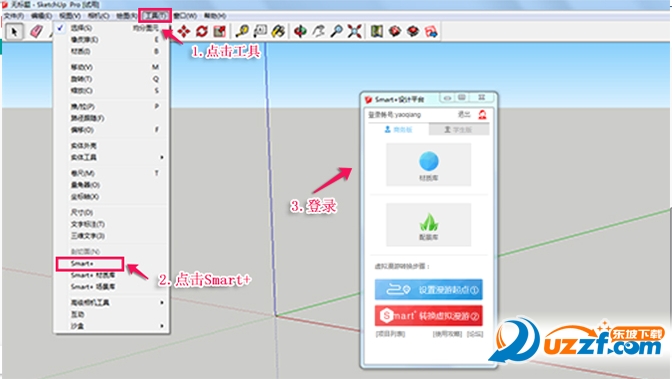Expand the 沙盒 submenu
Viewport: 672px width, 379px height.
coord(111,326)
